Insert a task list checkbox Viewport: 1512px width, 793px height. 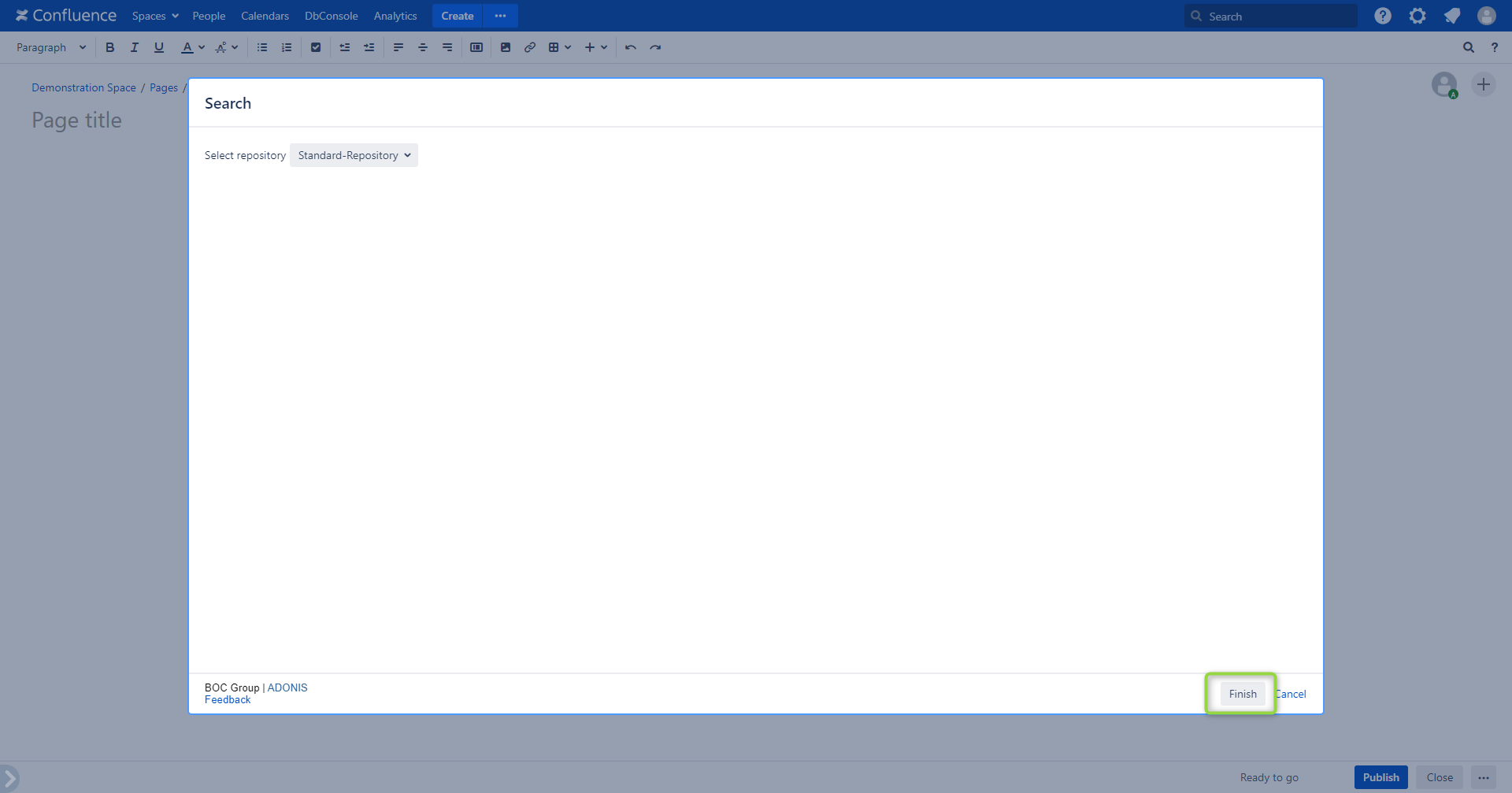point(316,47)
